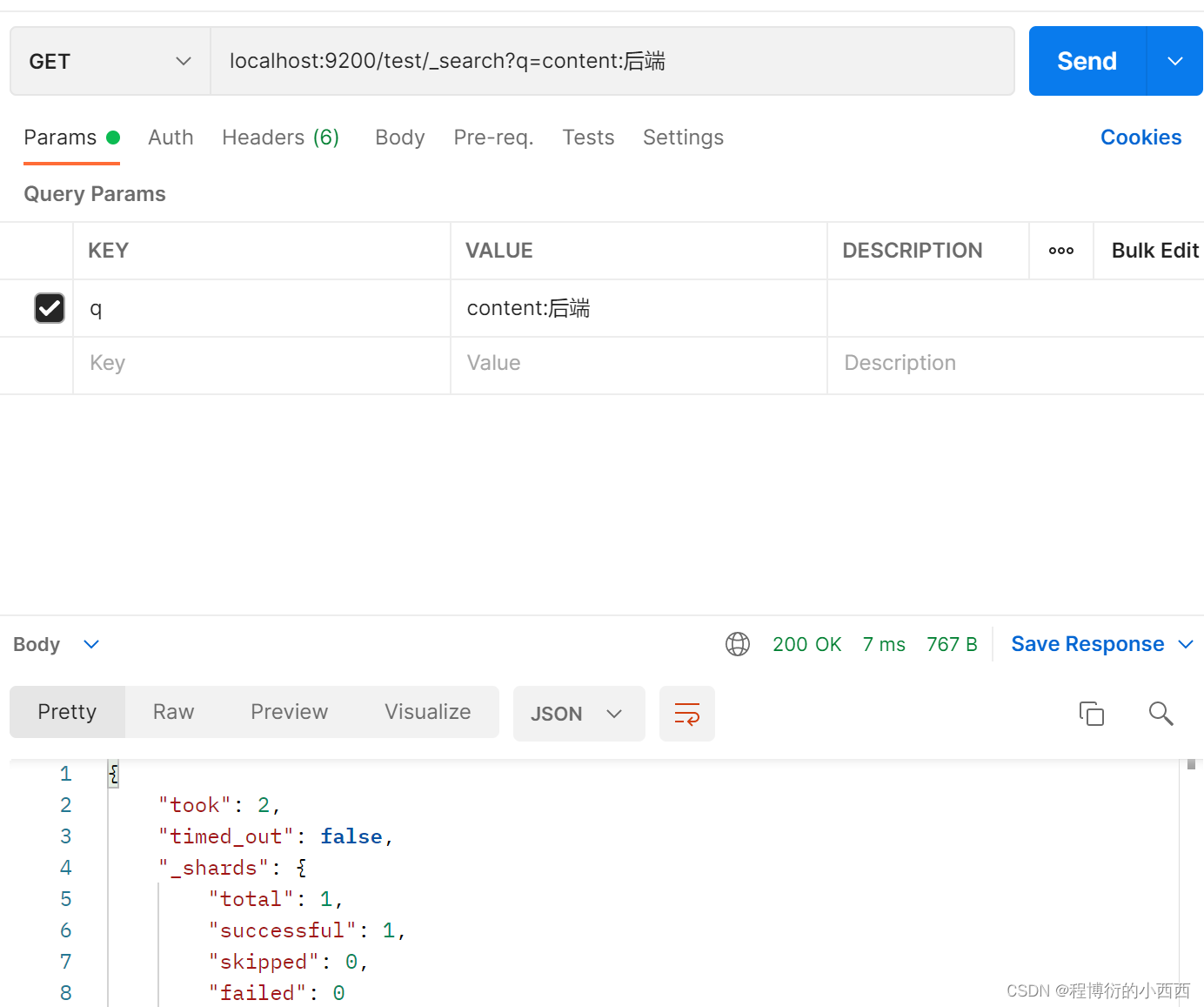Image resolution: width=1204 pixels, height=1007 pixels.
Task: Switch to the Auth tab
Action: pyautogui.click(x=171, y=138)
